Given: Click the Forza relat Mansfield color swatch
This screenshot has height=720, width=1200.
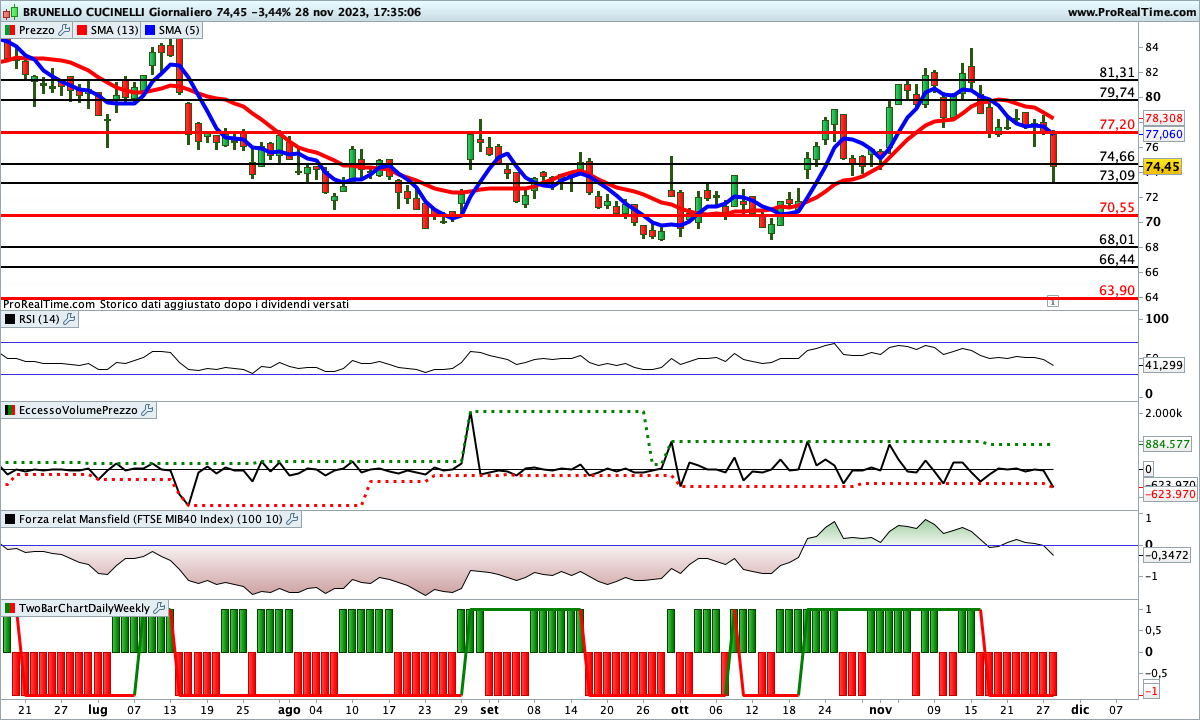Looking at the screenshot, I should tap(10, 519).
